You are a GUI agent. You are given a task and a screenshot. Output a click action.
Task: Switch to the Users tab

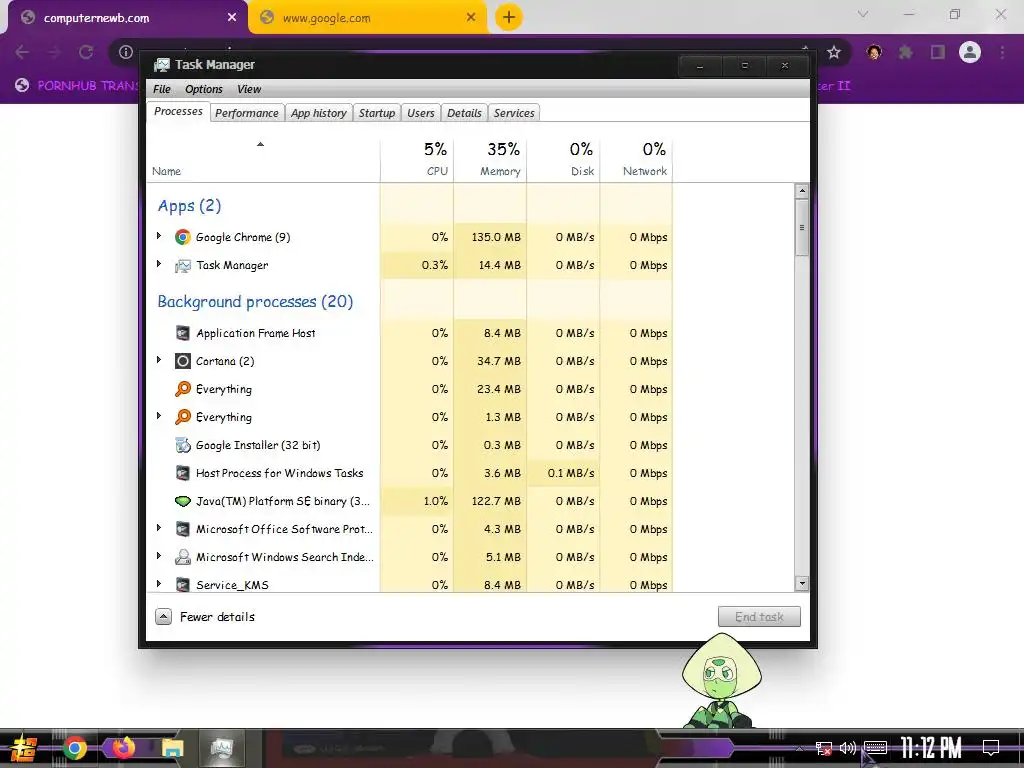pyautogui.click(x=421, y=113)
